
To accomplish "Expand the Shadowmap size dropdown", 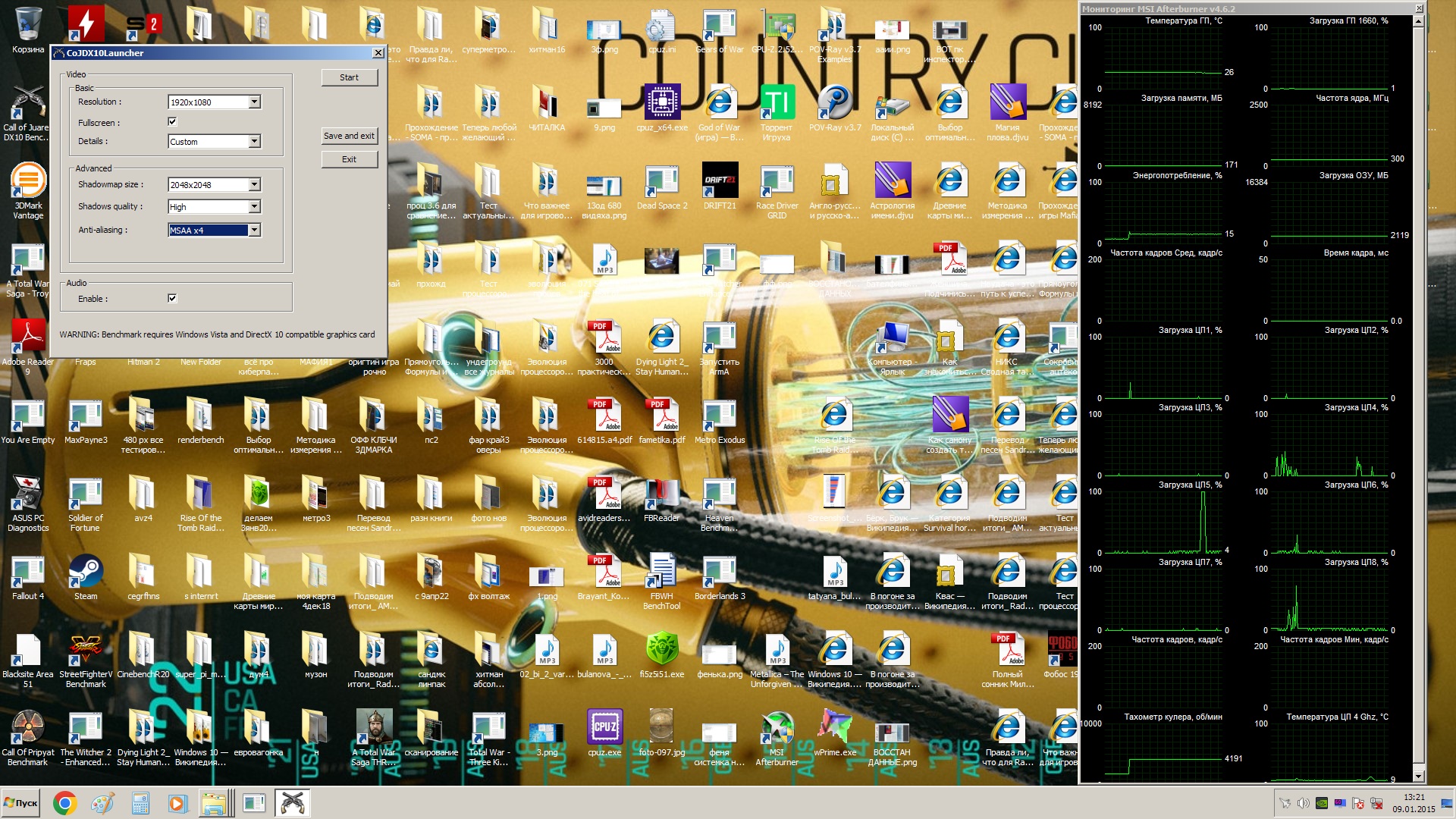I will [x=255, y=185].
